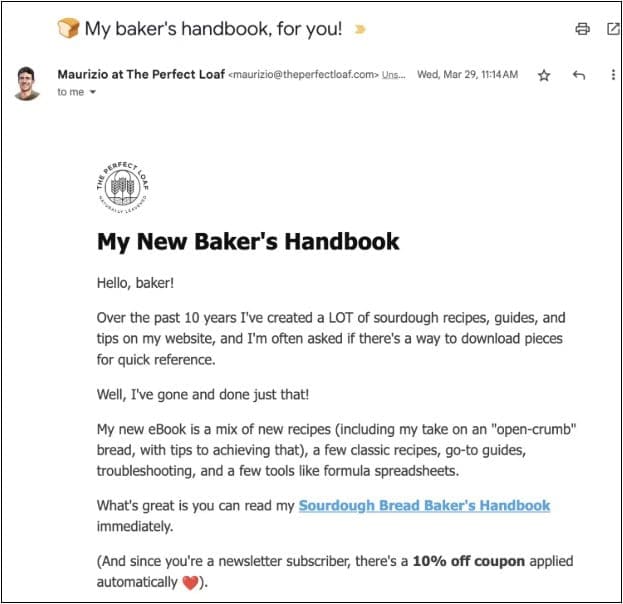Viewport: 623px width, 604px height.
Task: Open the three-dot More options menu
Action: 611,75
